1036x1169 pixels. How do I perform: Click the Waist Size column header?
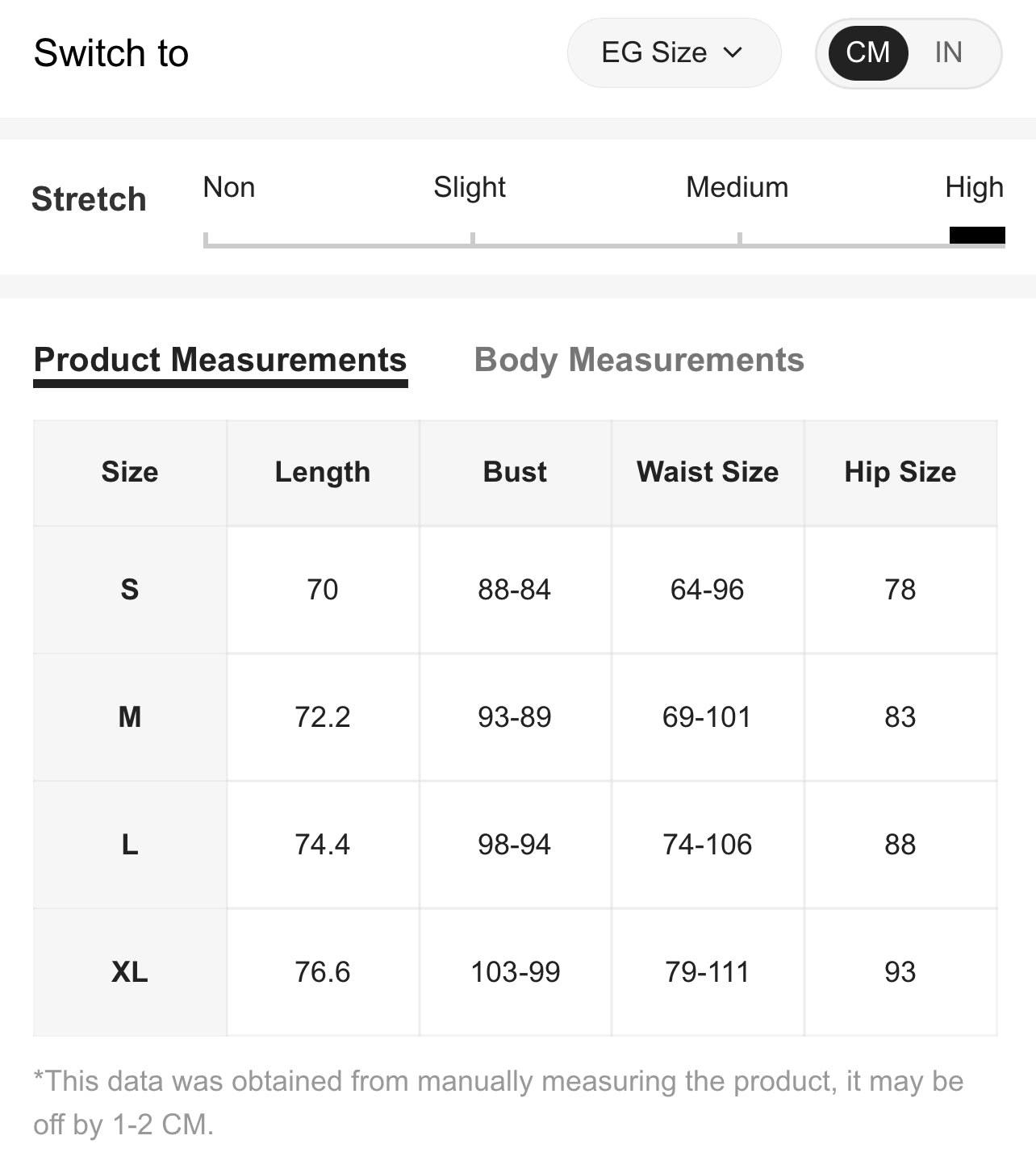click(x=708, y=472)
